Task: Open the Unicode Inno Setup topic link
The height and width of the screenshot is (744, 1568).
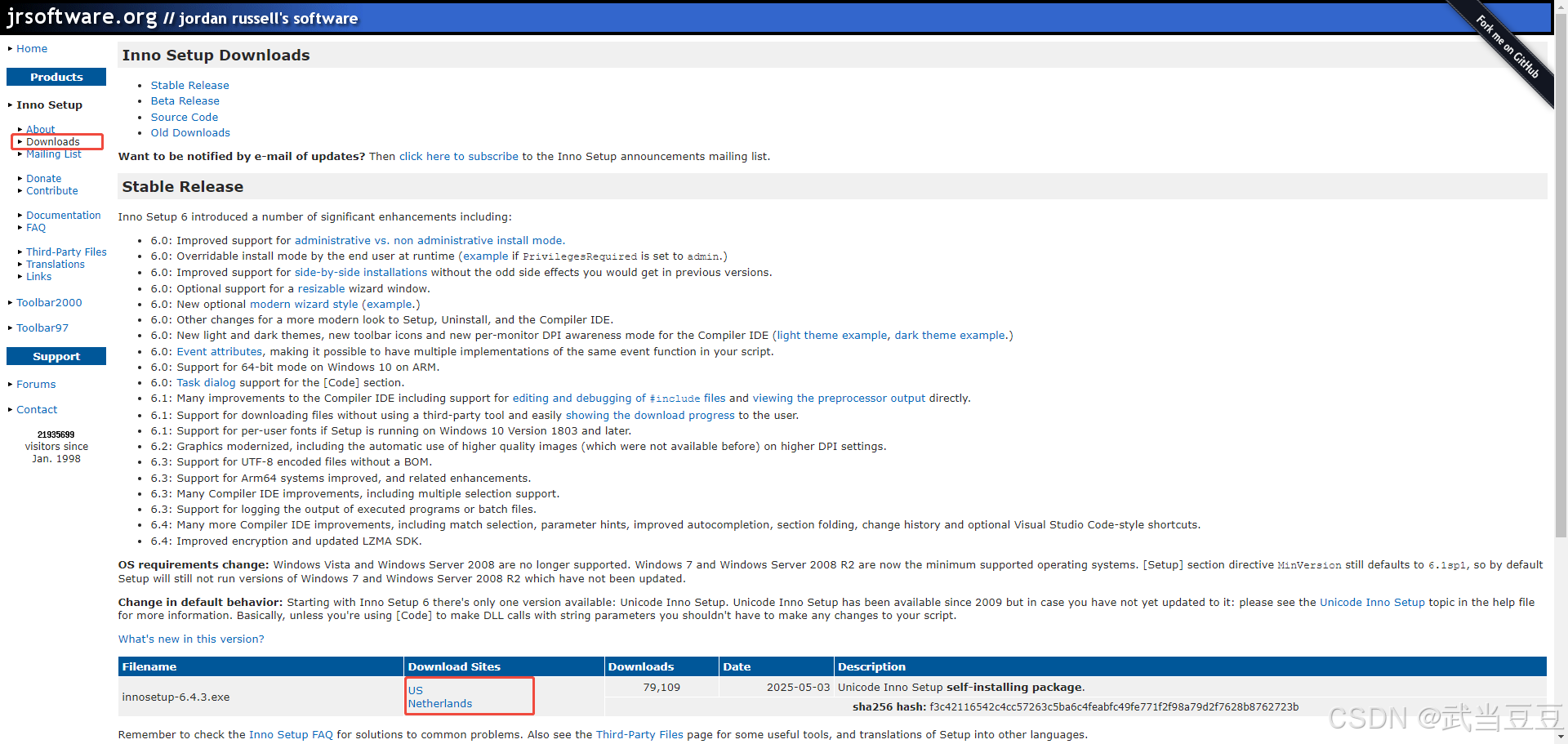Action: (x=1372, y=603)
